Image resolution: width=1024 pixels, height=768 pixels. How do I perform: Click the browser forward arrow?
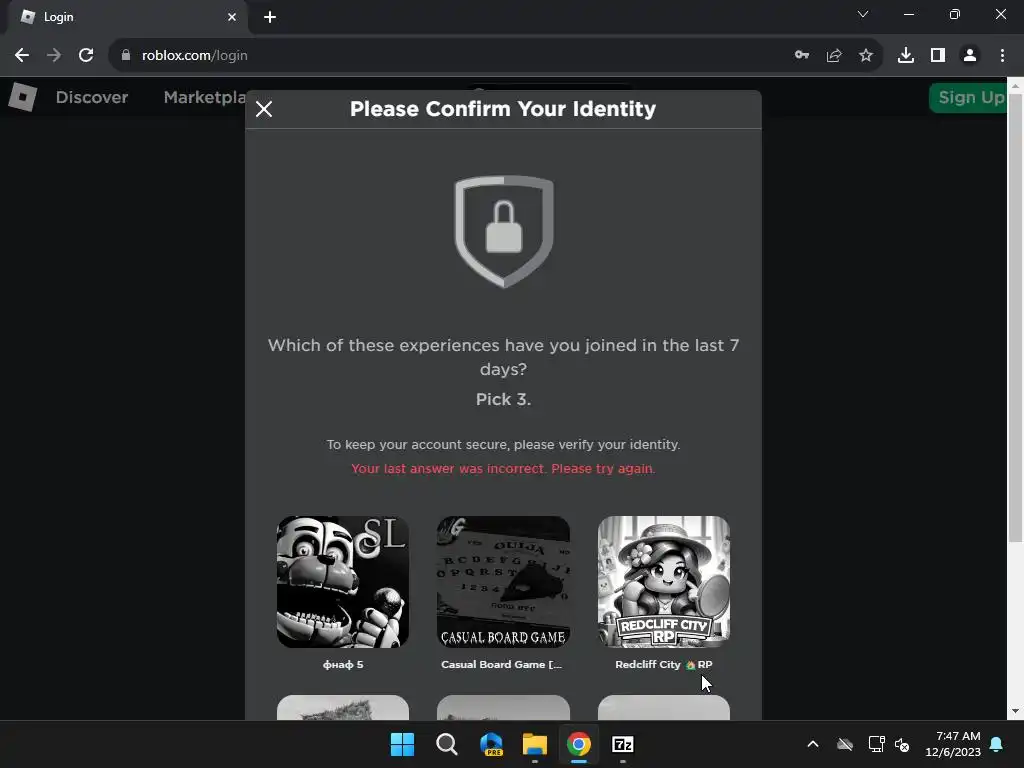54,56
